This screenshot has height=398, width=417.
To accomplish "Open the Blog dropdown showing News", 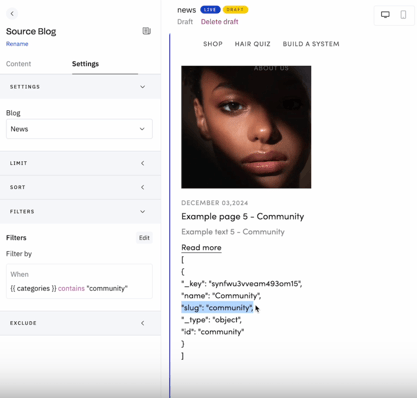I will (79, 129).
